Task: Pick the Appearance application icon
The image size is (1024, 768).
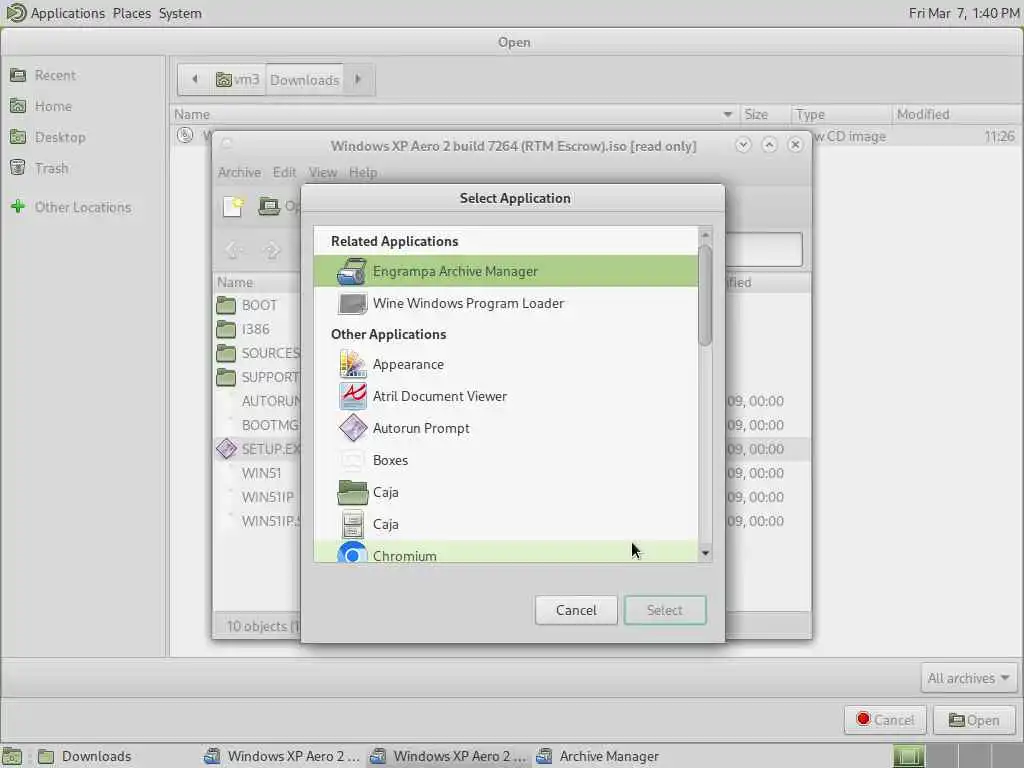Action: pyautogui.click(x=352, y=364)
